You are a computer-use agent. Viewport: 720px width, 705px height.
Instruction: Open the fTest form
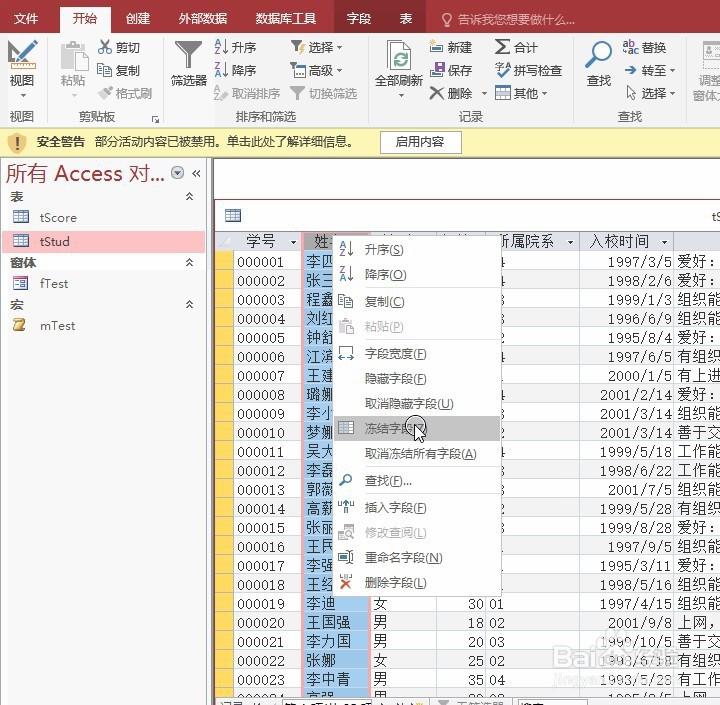click(54, 283)
